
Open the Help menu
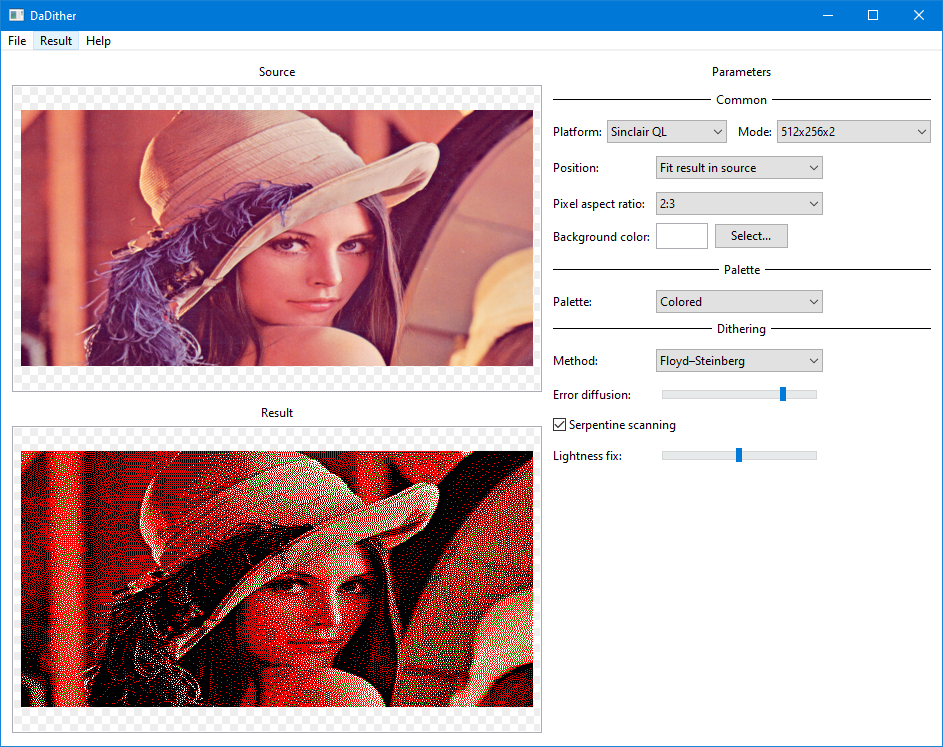click(x=98, y=41)
